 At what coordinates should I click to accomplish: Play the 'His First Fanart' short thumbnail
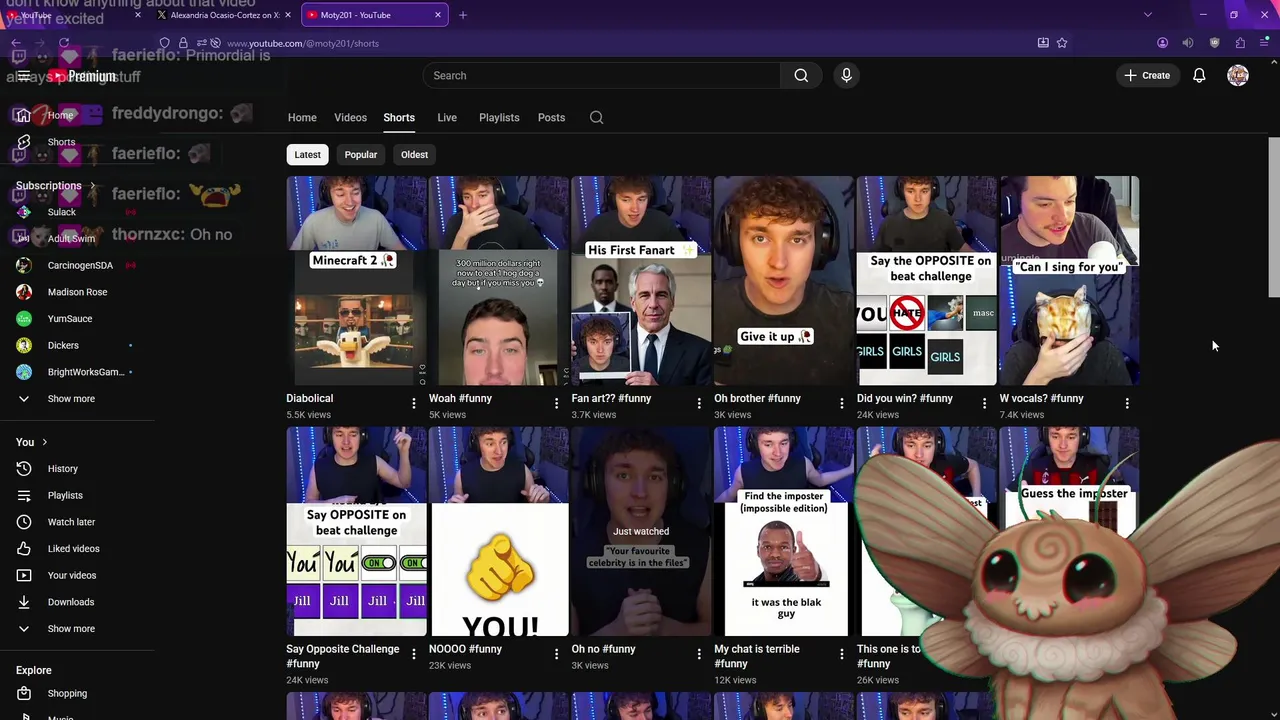click(641, 281)
